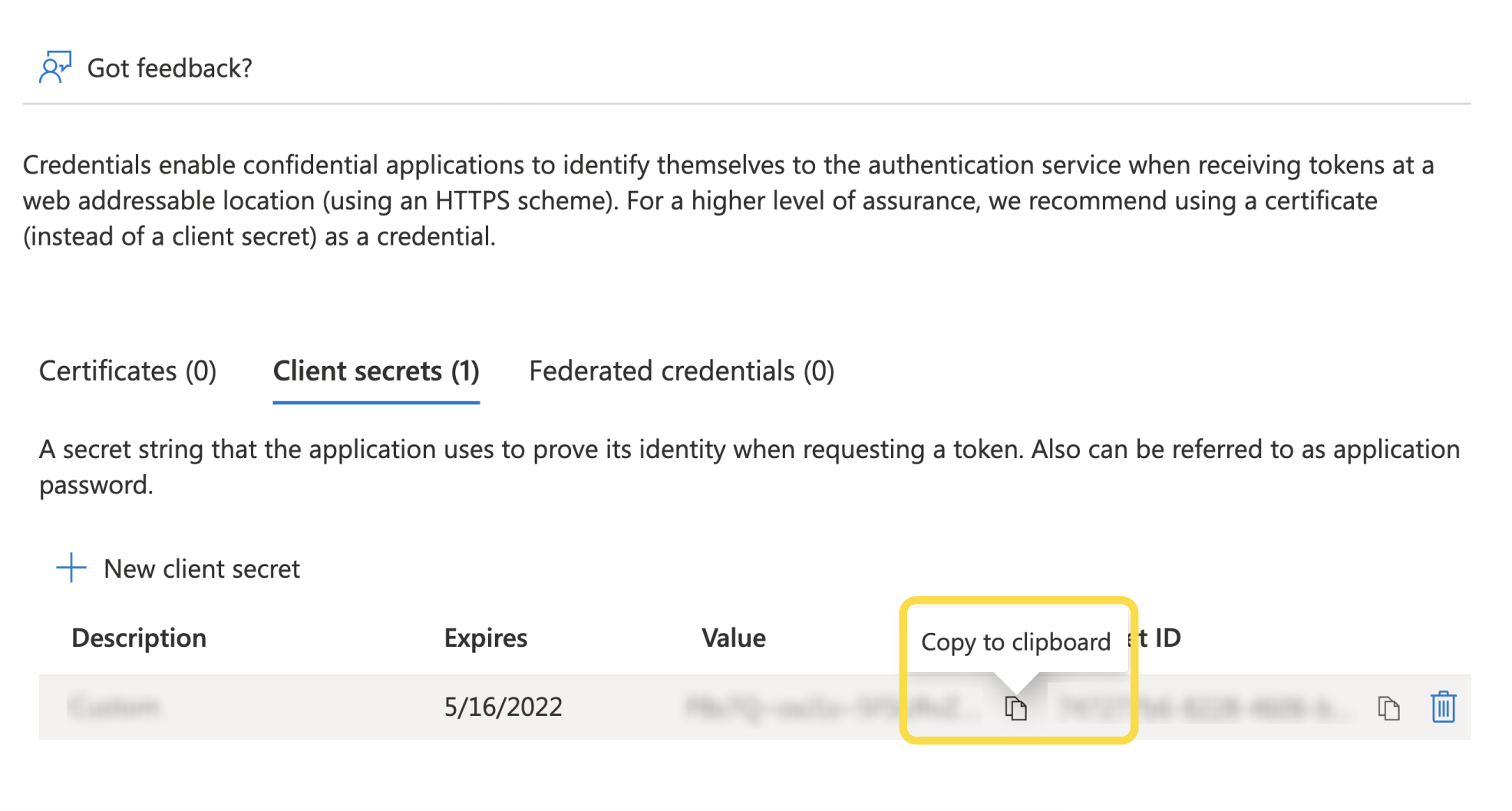Switch to the Certificates tab
Viewport: 1512px width, 811px height.
(x=127, y=371)
